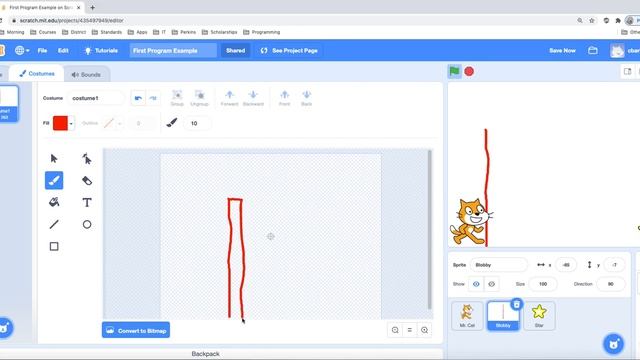640x360 pixels.
Task: Click the green flag to run
Action: coord(454,71)
